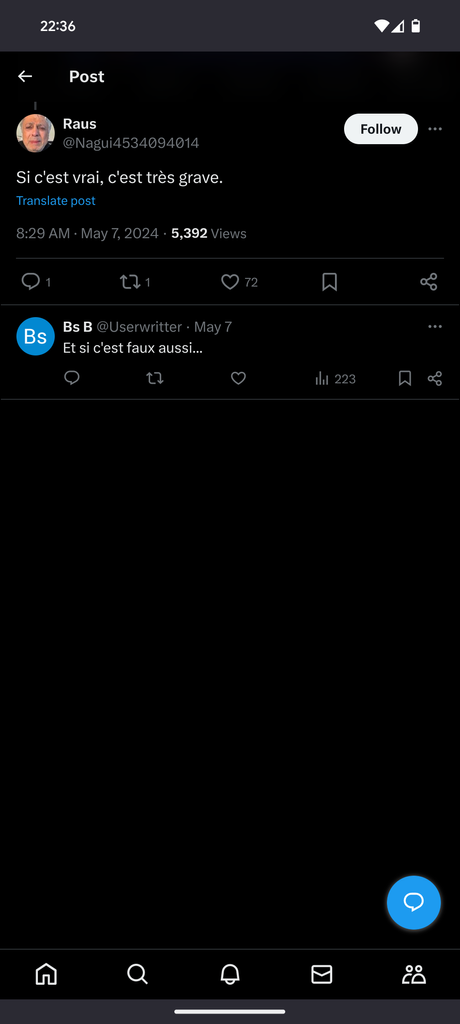
Task: Tap the blue floating reply button
Action: (414, 902)
